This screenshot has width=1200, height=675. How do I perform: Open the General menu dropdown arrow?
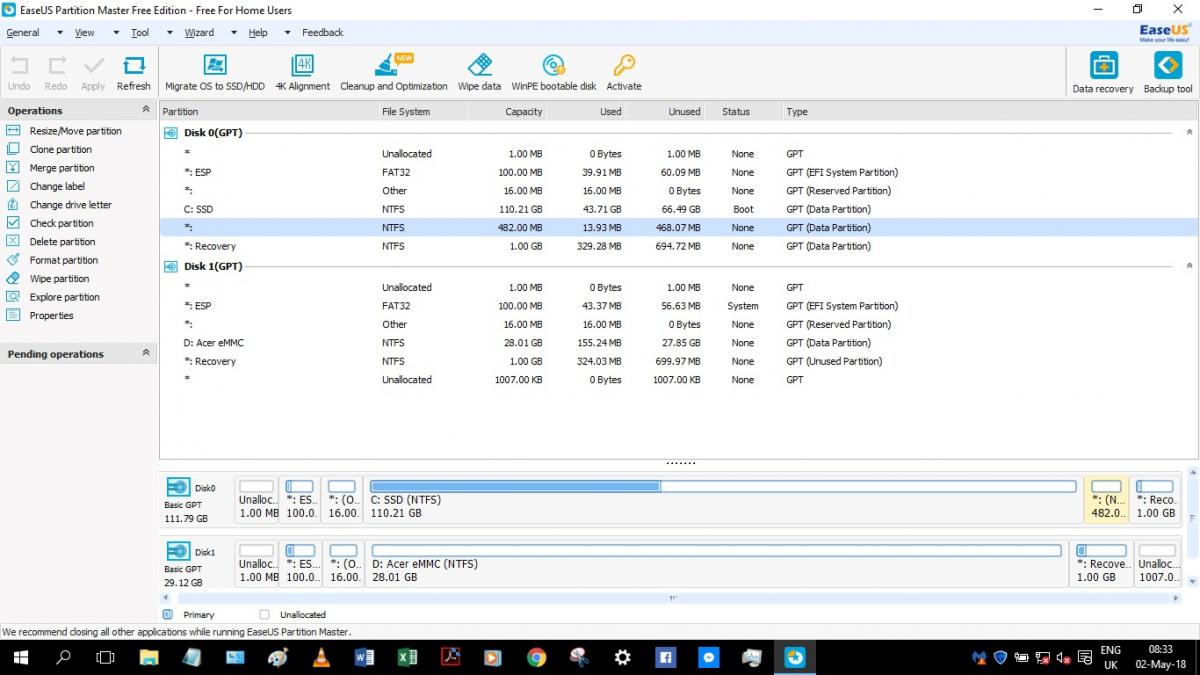(60, 33)
